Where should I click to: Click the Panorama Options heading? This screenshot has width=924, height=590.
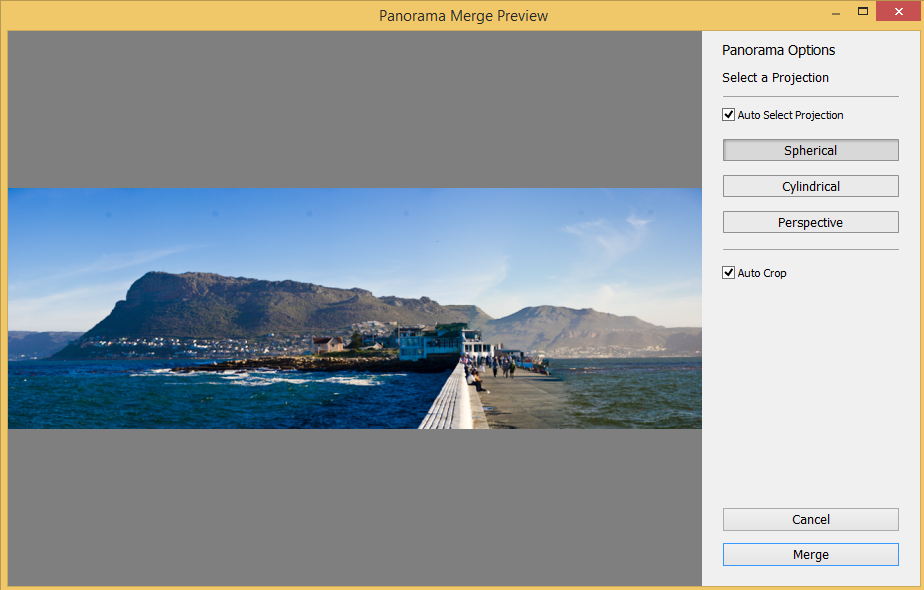pos(778,50)
